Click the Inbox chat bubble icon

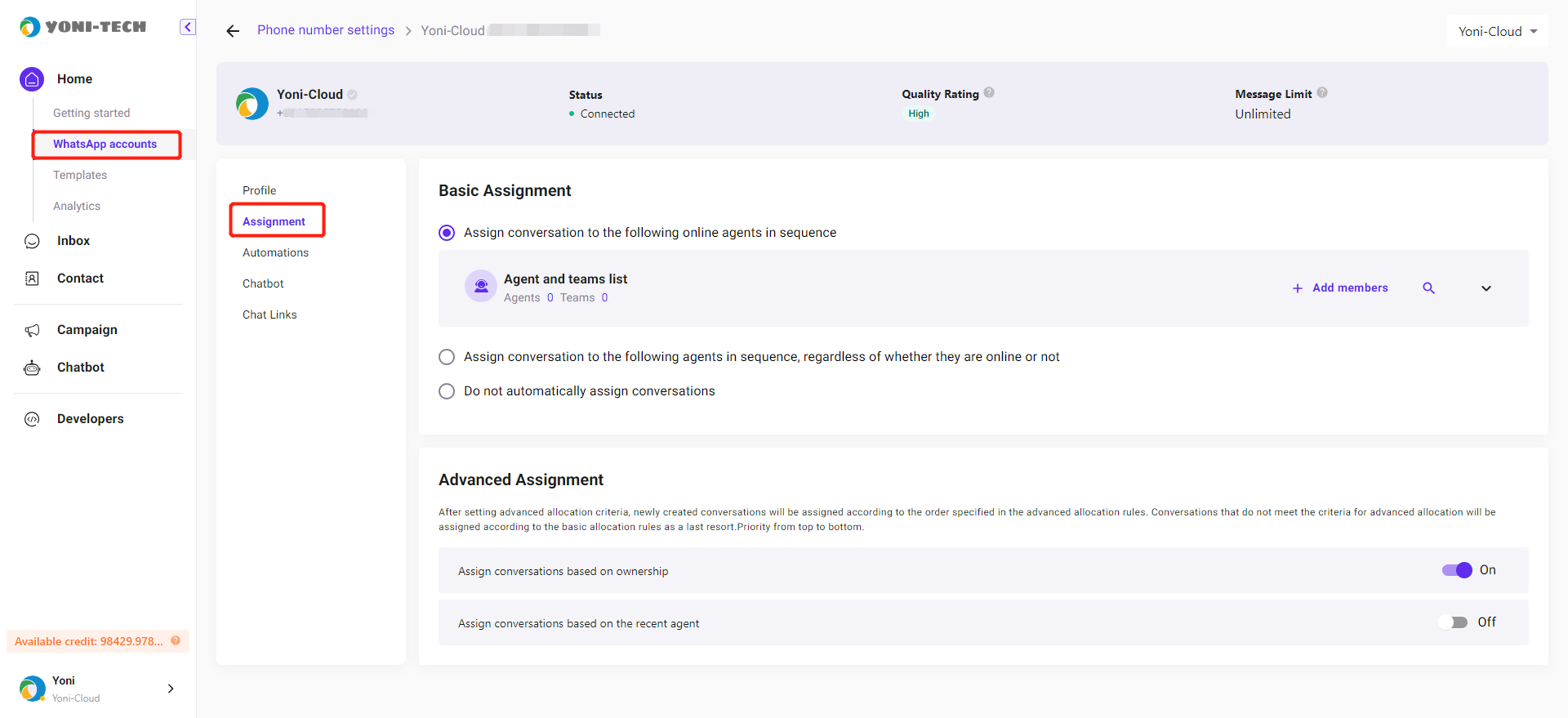tap(32, 241)
